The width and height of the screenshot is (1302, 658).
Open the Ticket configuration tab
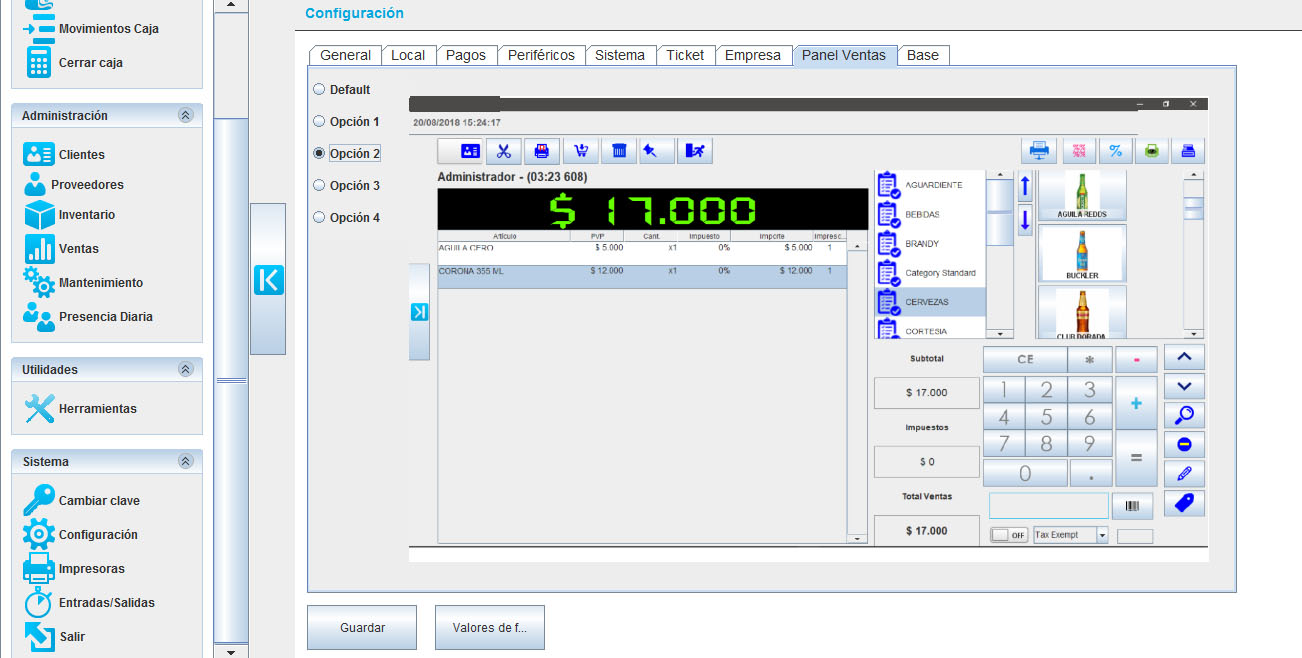point(685,56)
